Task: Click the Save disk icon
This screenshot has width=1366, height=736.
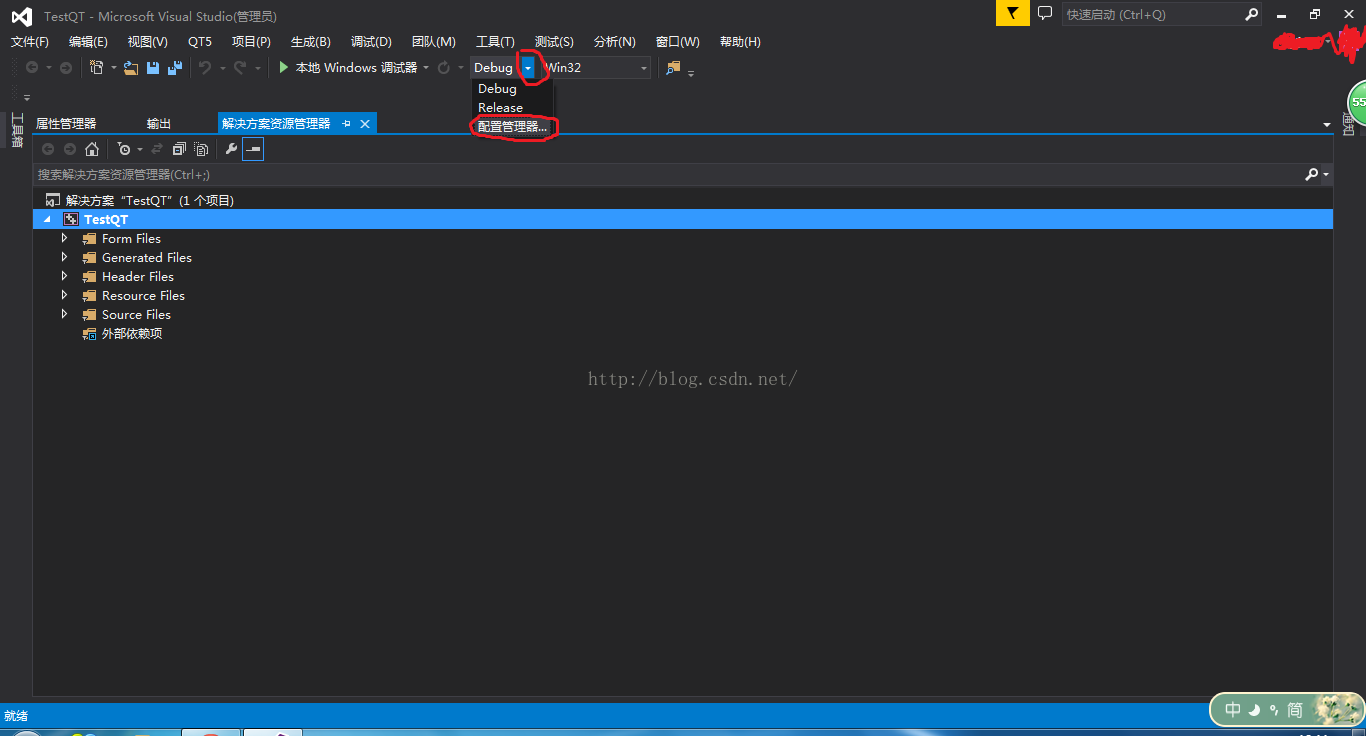Action: (x=153, y=67)
